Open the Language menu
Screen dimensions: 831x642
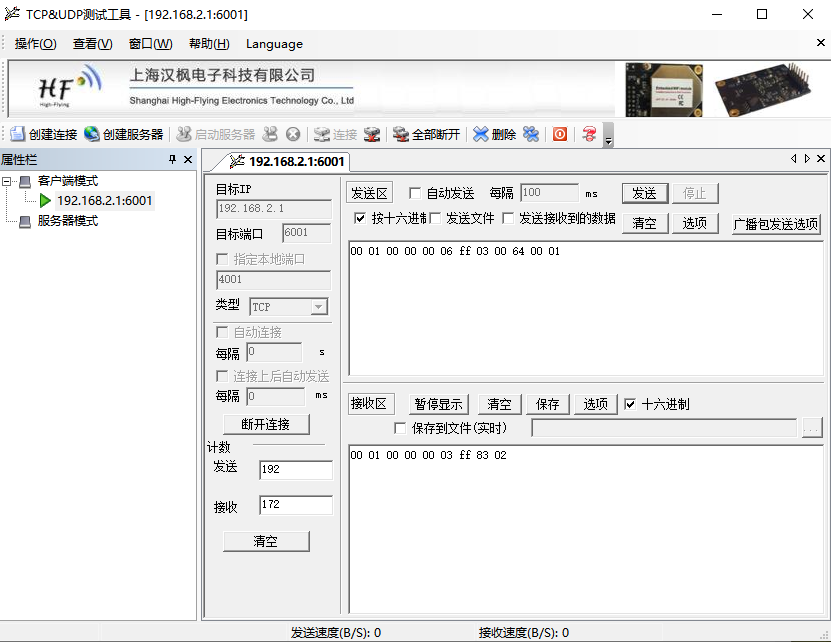pos(274,44)
